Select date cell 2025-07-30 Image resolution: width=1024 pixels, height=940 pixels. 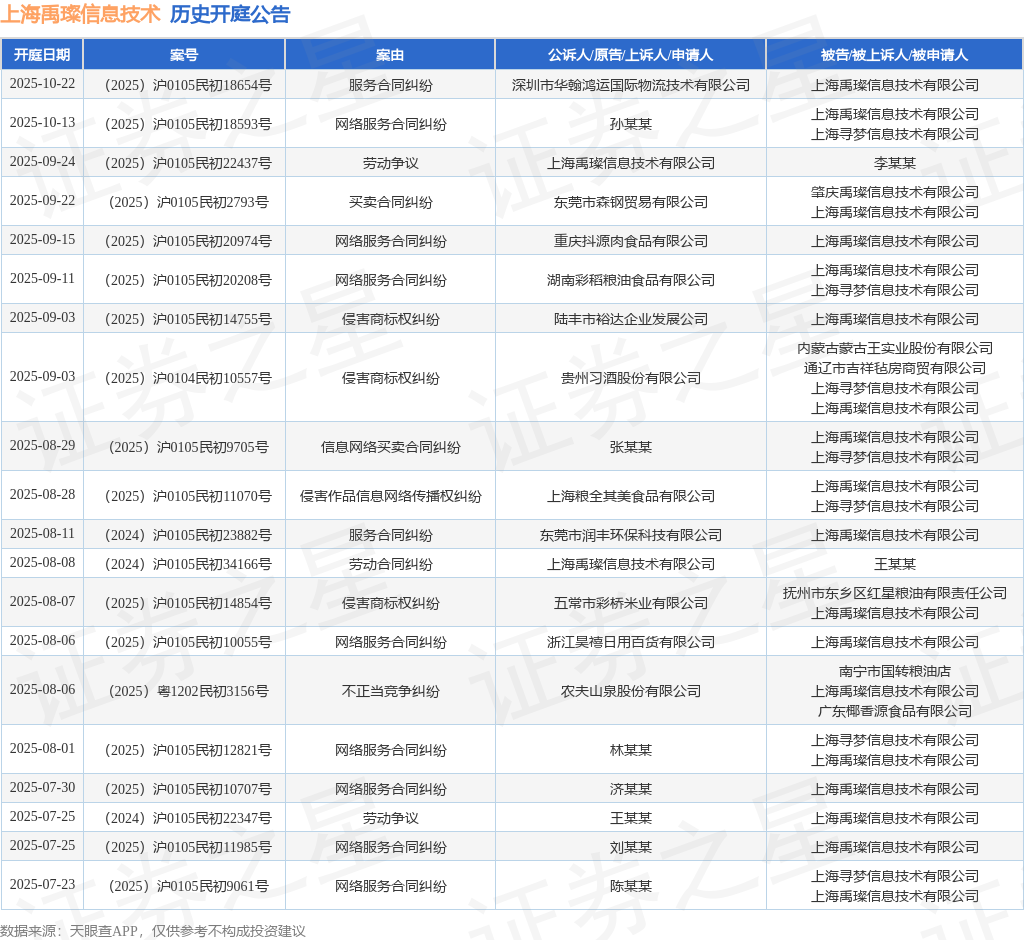point(42,788)
